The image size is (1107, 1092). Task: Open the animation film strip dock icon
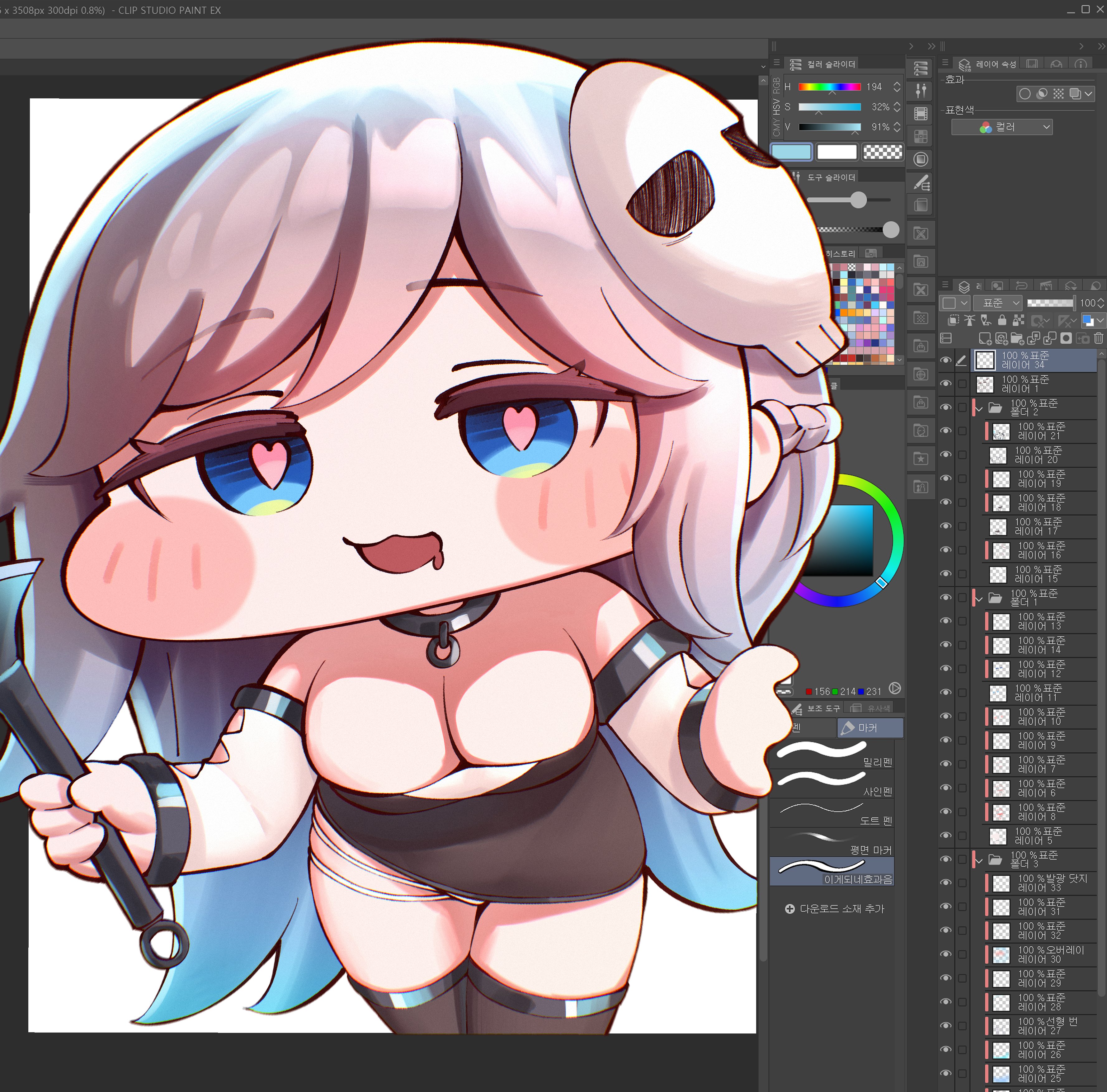point(921,113)
